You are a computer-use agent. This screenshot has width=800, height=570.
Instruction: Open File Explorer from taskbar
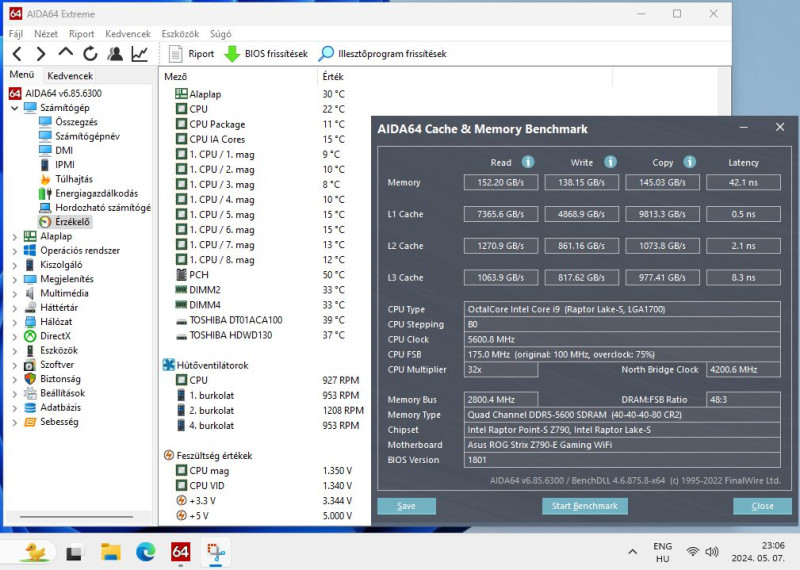111,552
